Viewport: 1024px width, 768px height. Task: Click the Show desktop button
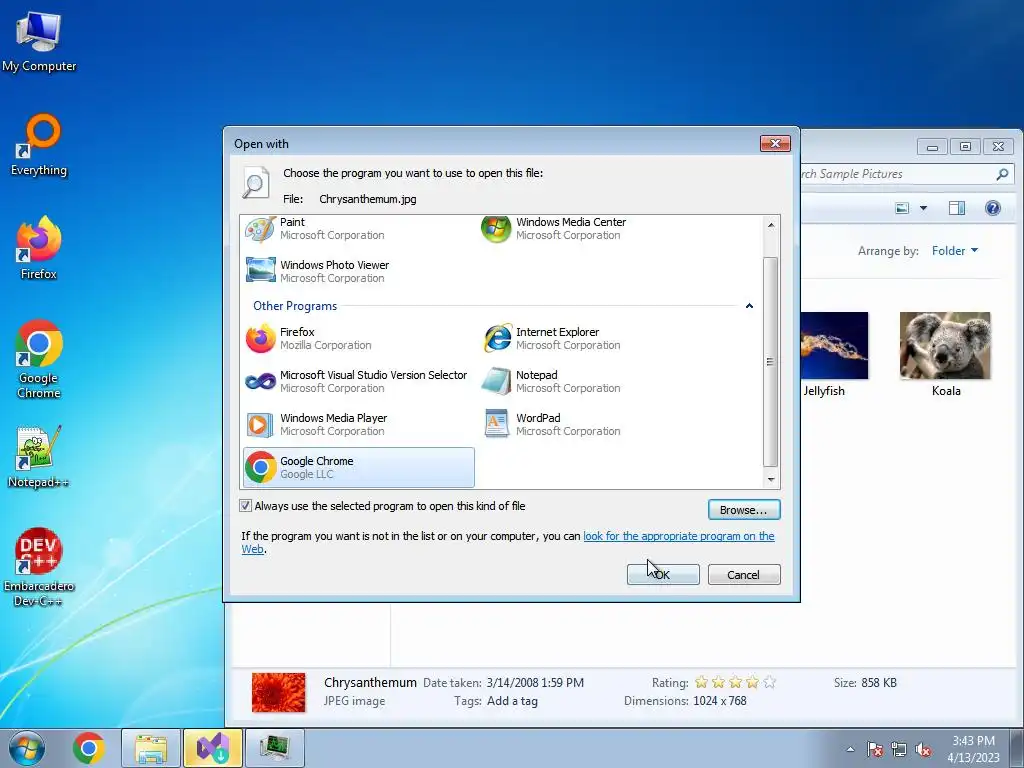pyautogui.click(x=1017, y=748)
